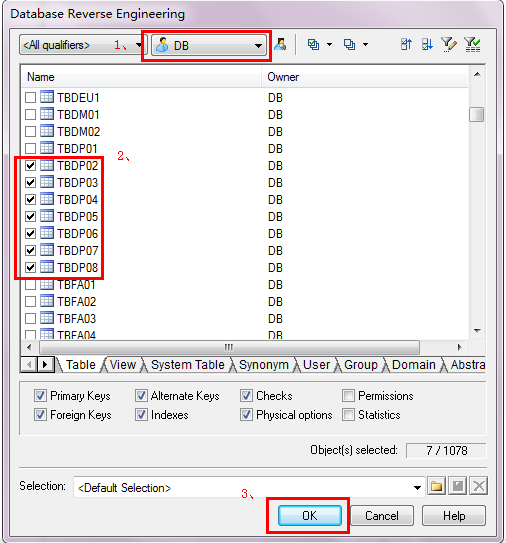This screenshot has width=506, height=543.
Task: Click the Cancel button
Action: click(382, 516)
